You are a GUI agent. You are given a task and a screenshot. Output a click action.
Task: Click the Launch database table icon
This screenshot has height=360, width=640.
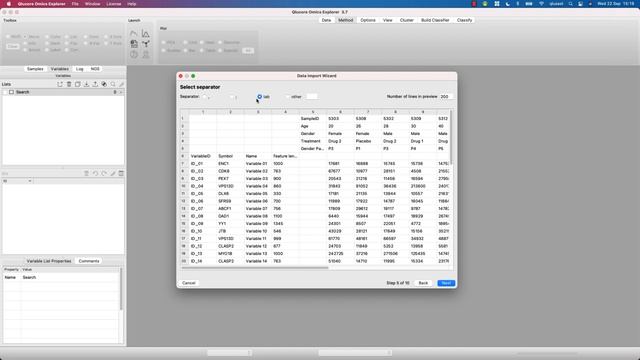[134, 44]
